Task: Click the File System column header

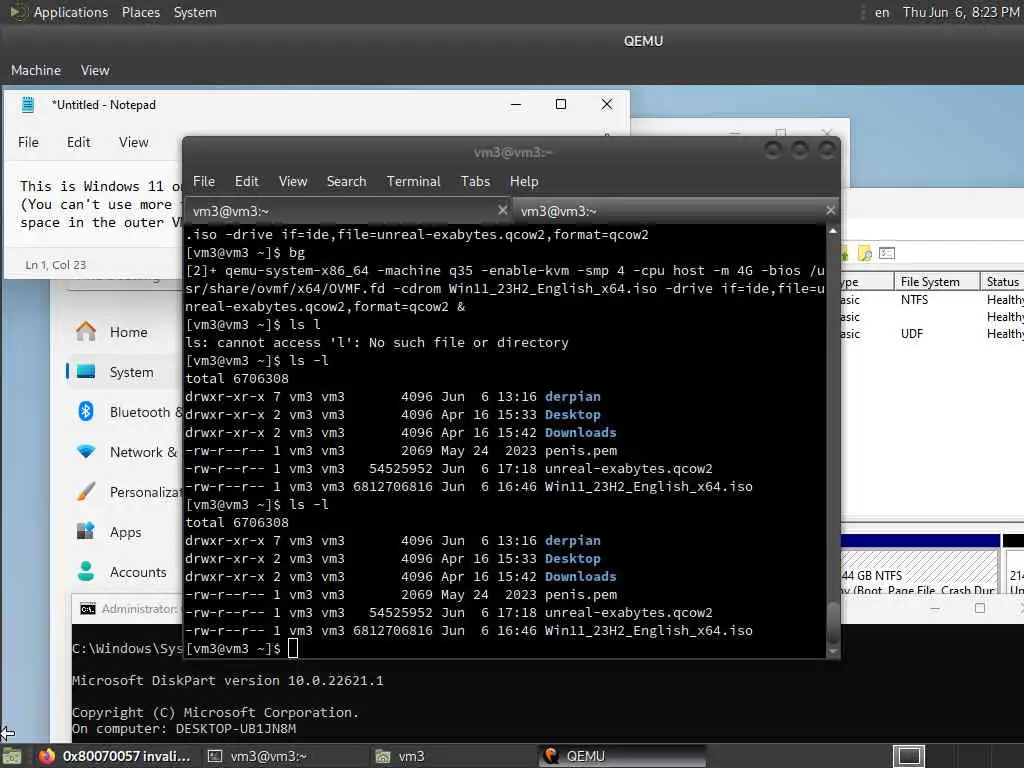Action: click(x=936, y=281)
